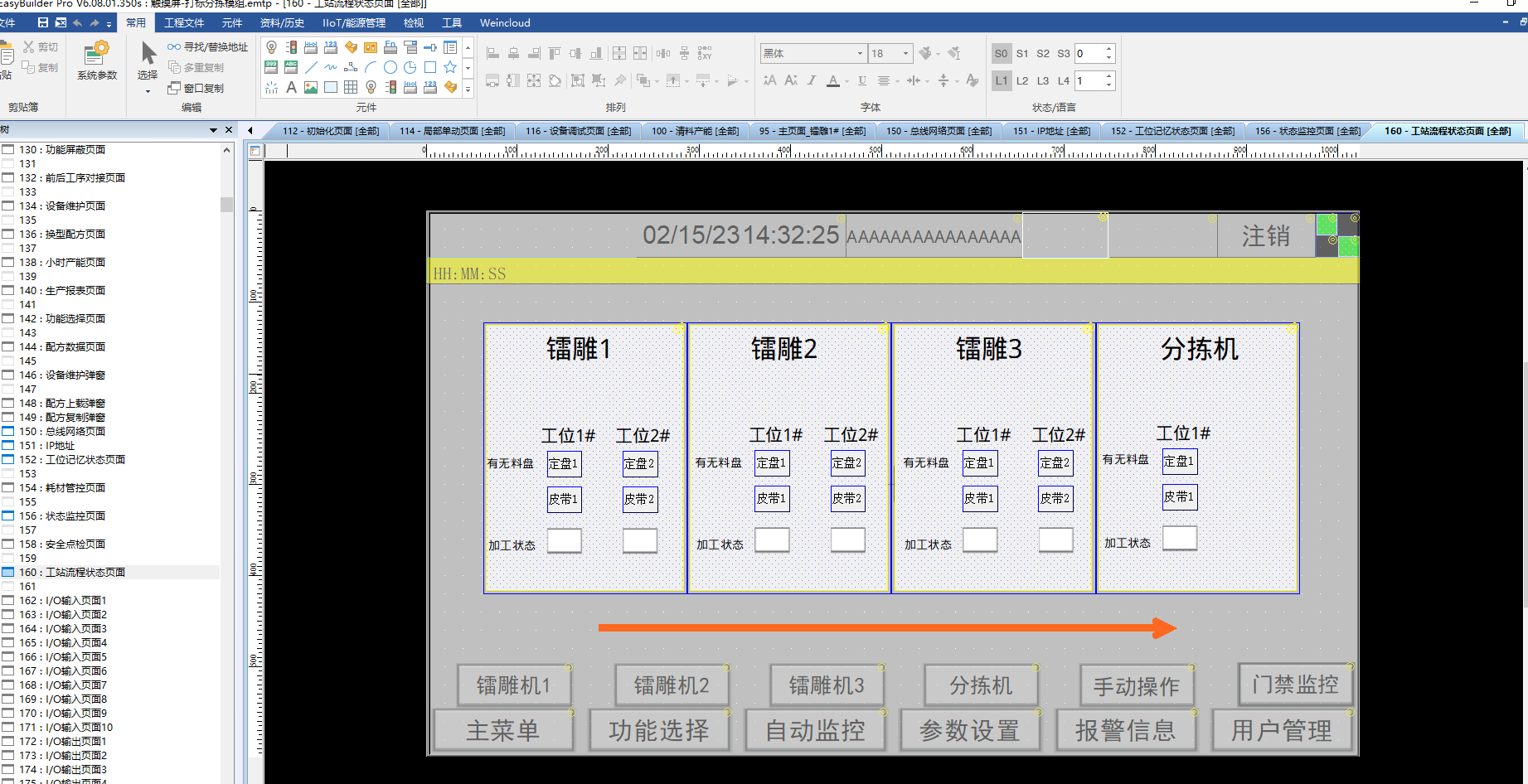Select the 手动操作 button on the canvas
Image resolution: width=1528 pixels, height=784 pixels.
1136,686
